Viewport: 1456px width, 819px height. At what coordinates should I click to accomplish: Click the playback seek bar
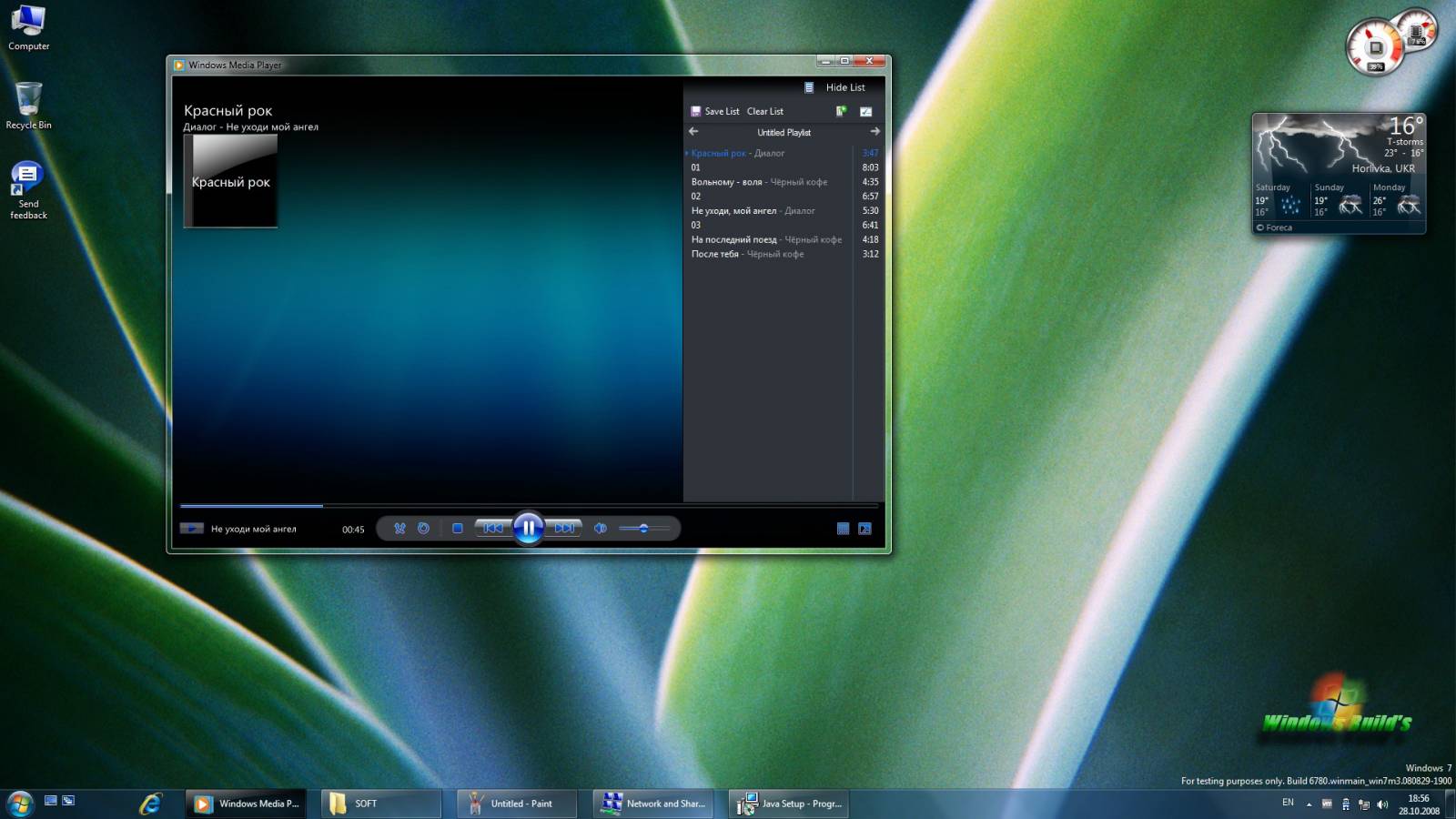pyautogui.click(x=528, y=505)
